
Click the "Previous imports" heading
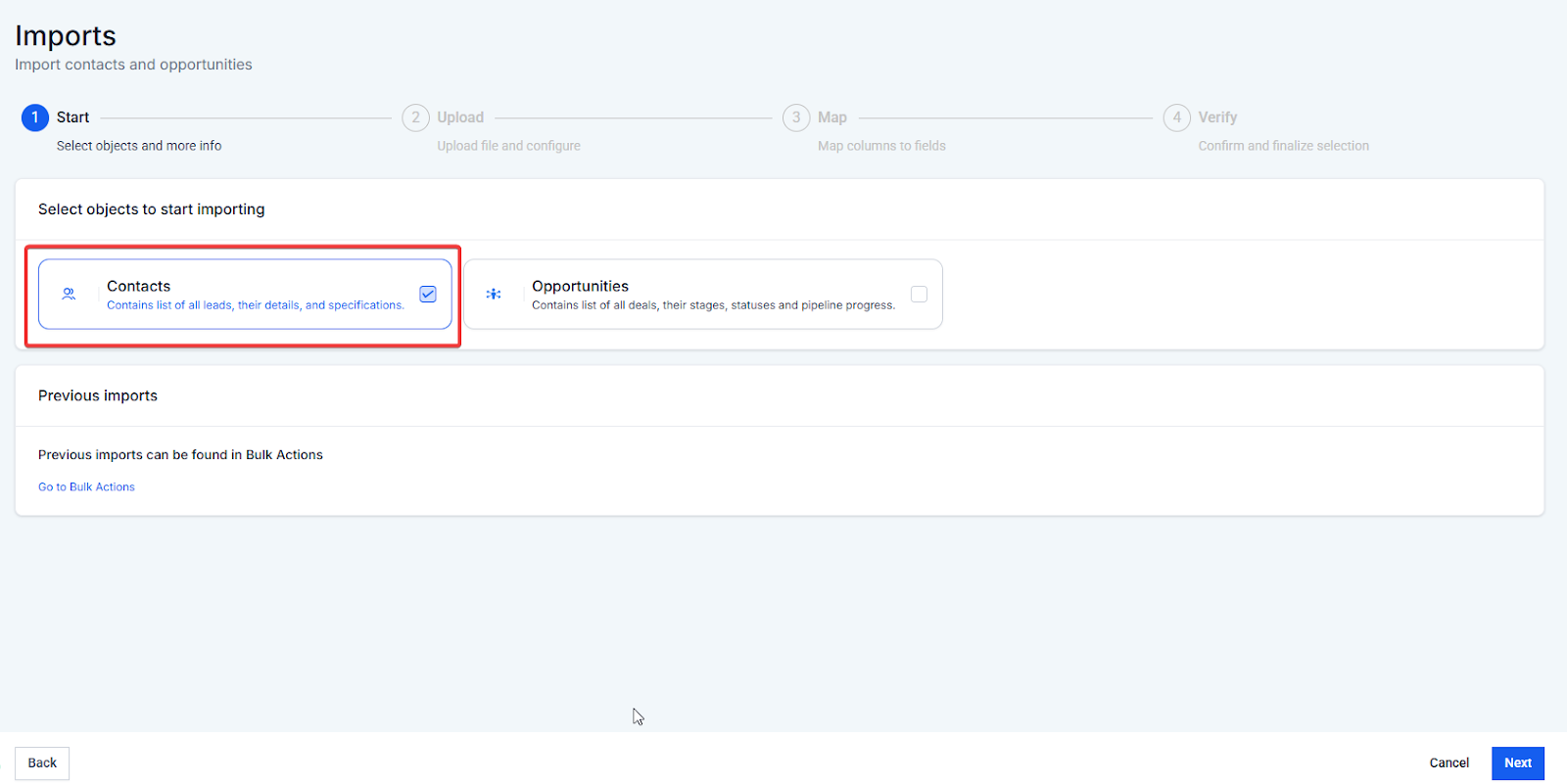98,395
